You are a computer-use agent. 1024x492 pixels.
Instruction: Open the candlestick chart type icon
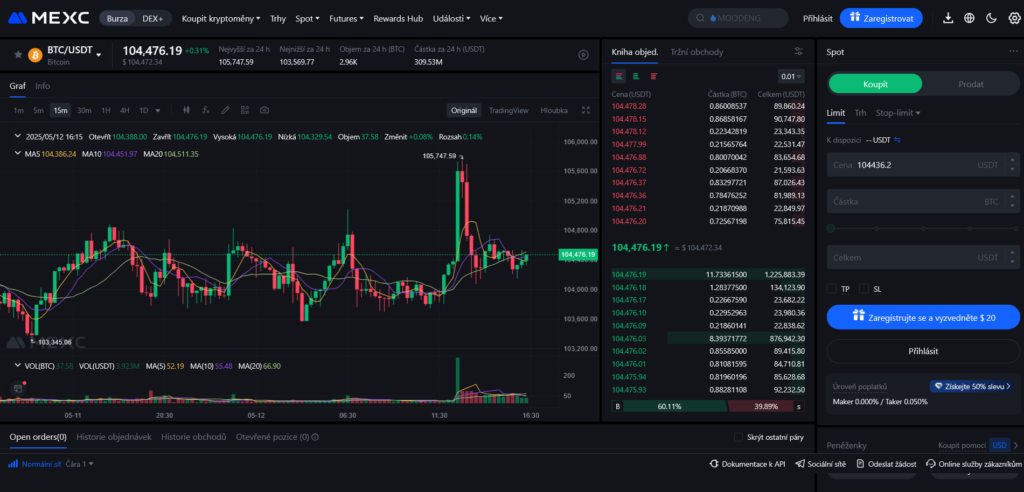[187, 110]
